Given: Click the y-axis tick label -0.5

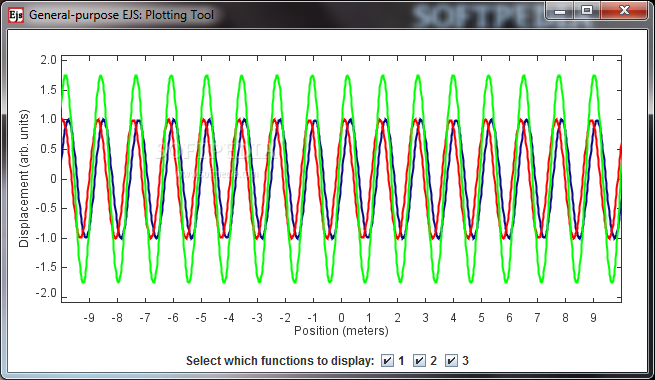Looking at the screenshot, I should click(x=46, y=208).
